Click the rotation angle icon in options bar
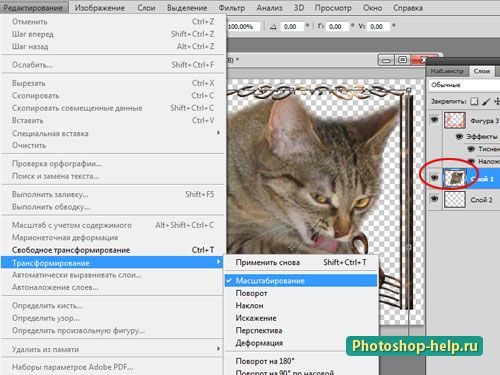 [273, 27]
